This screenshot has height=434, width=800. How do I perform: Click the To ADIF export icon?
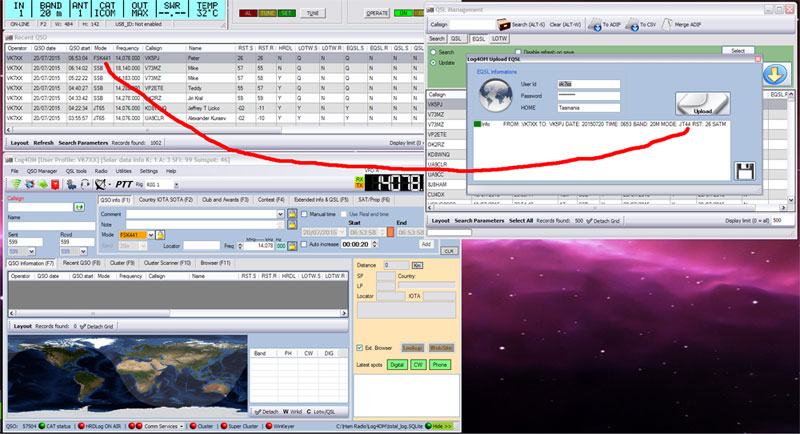click(595, 24)
